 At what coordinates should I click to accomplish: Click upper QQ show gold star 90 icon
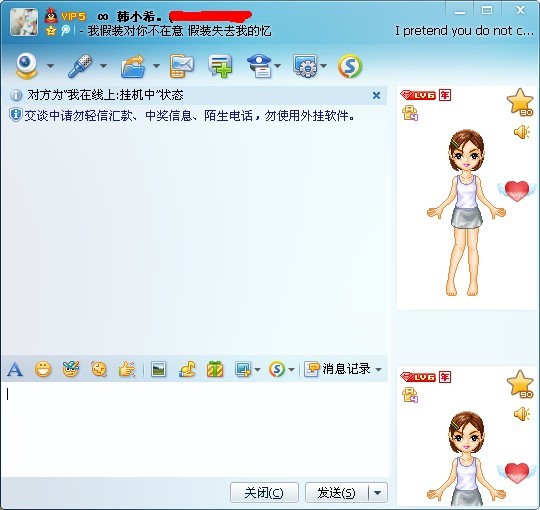tap(520, 102)
